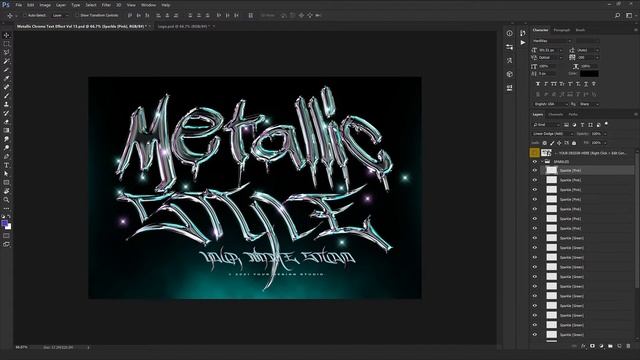Screen dimensions: 640x360
Task: Select the Rectangular Marquee tool
Action: click(7, 44)
